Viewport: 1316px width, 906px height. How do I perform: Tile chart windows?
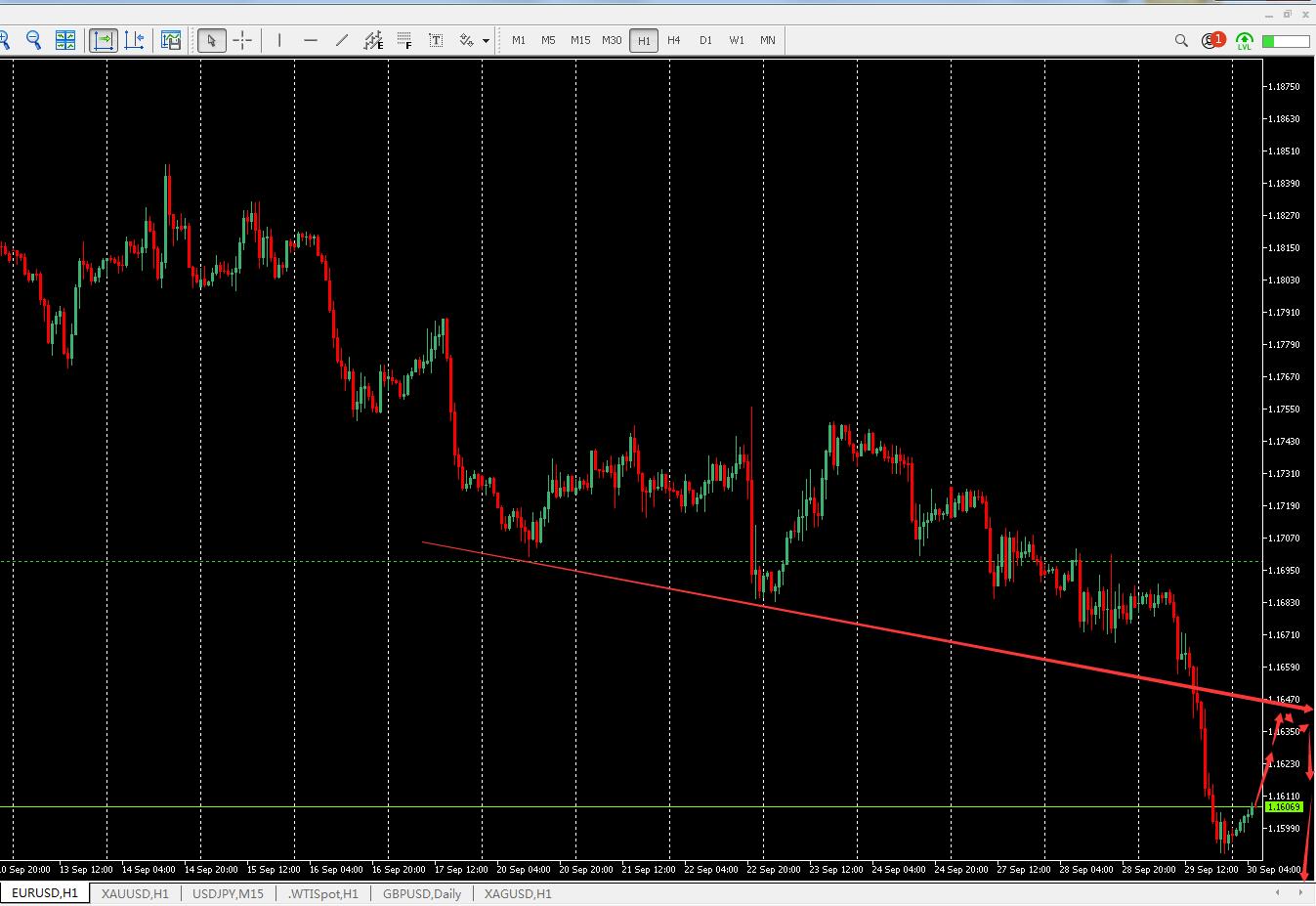click(x=65, y=40)
